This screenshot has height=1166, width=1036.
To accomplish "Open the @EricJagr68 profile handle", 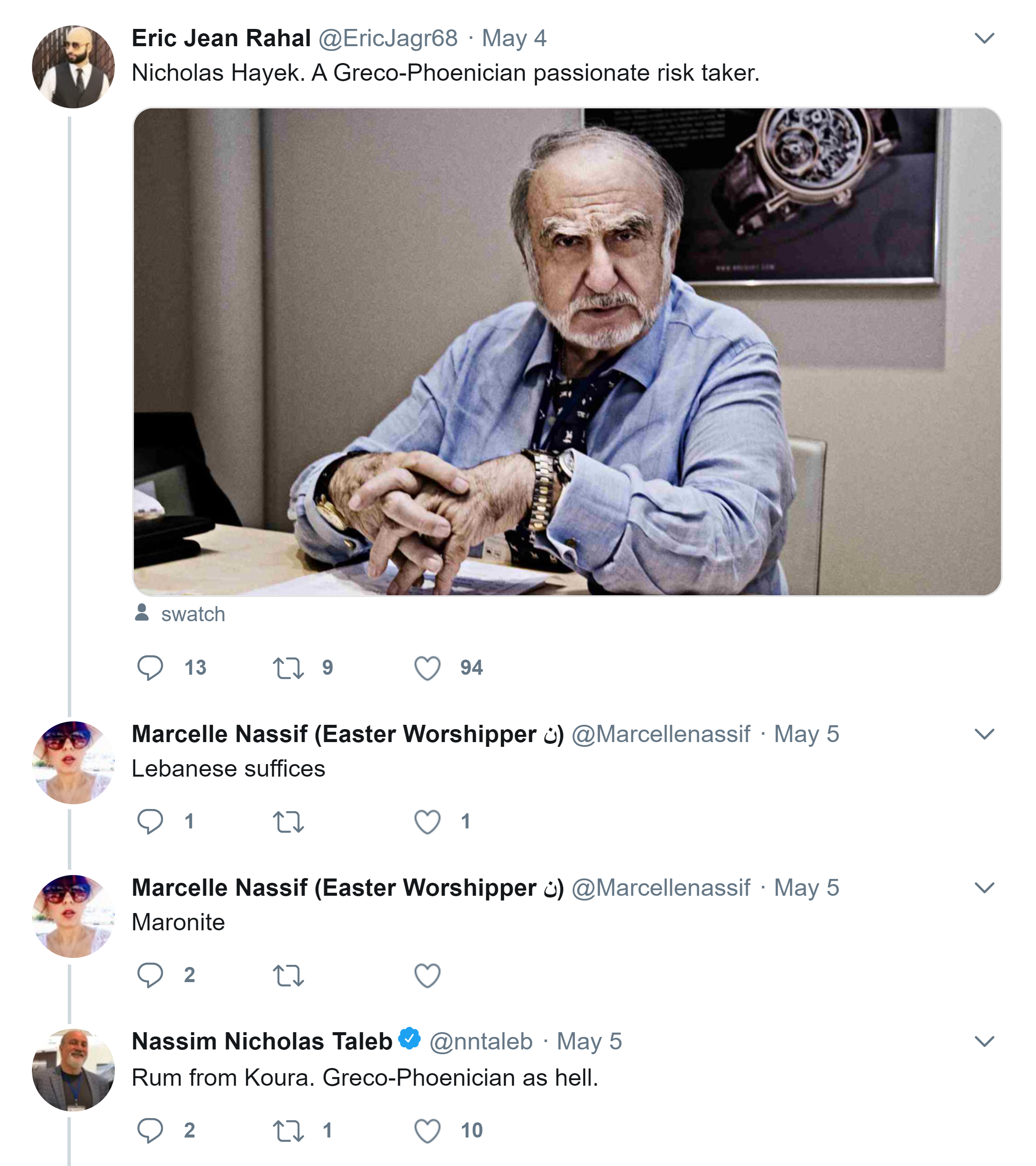I will (387, 38).
